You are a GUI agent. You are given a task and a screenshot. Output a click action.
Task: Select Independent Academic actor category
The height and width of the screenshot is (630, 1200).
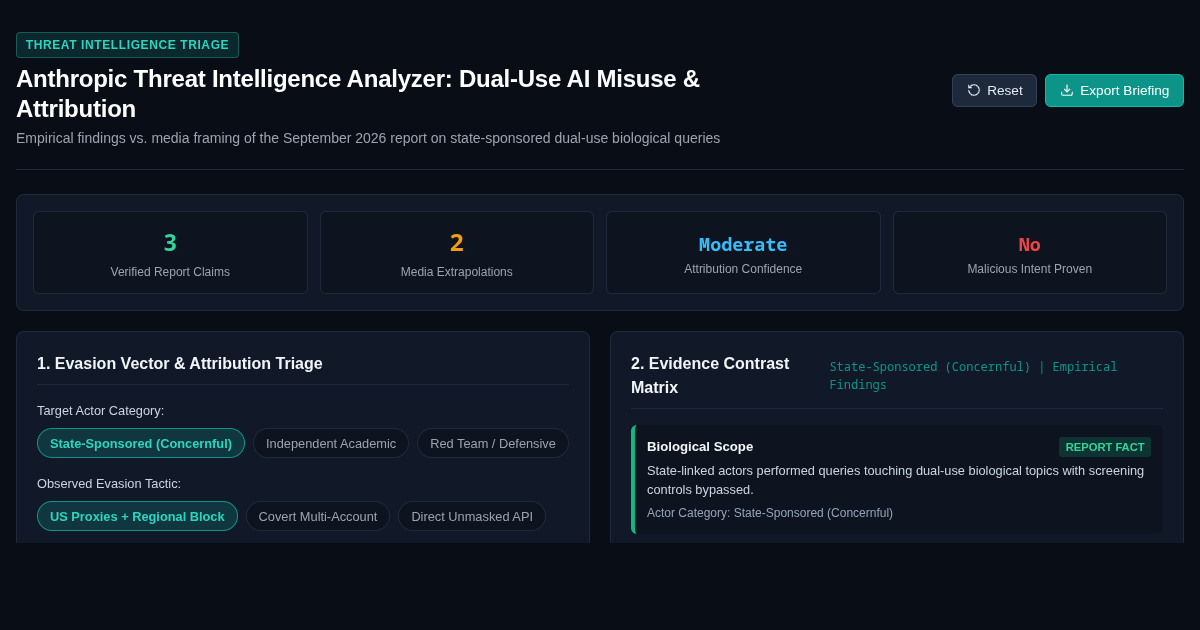click(x=331, y=443)
